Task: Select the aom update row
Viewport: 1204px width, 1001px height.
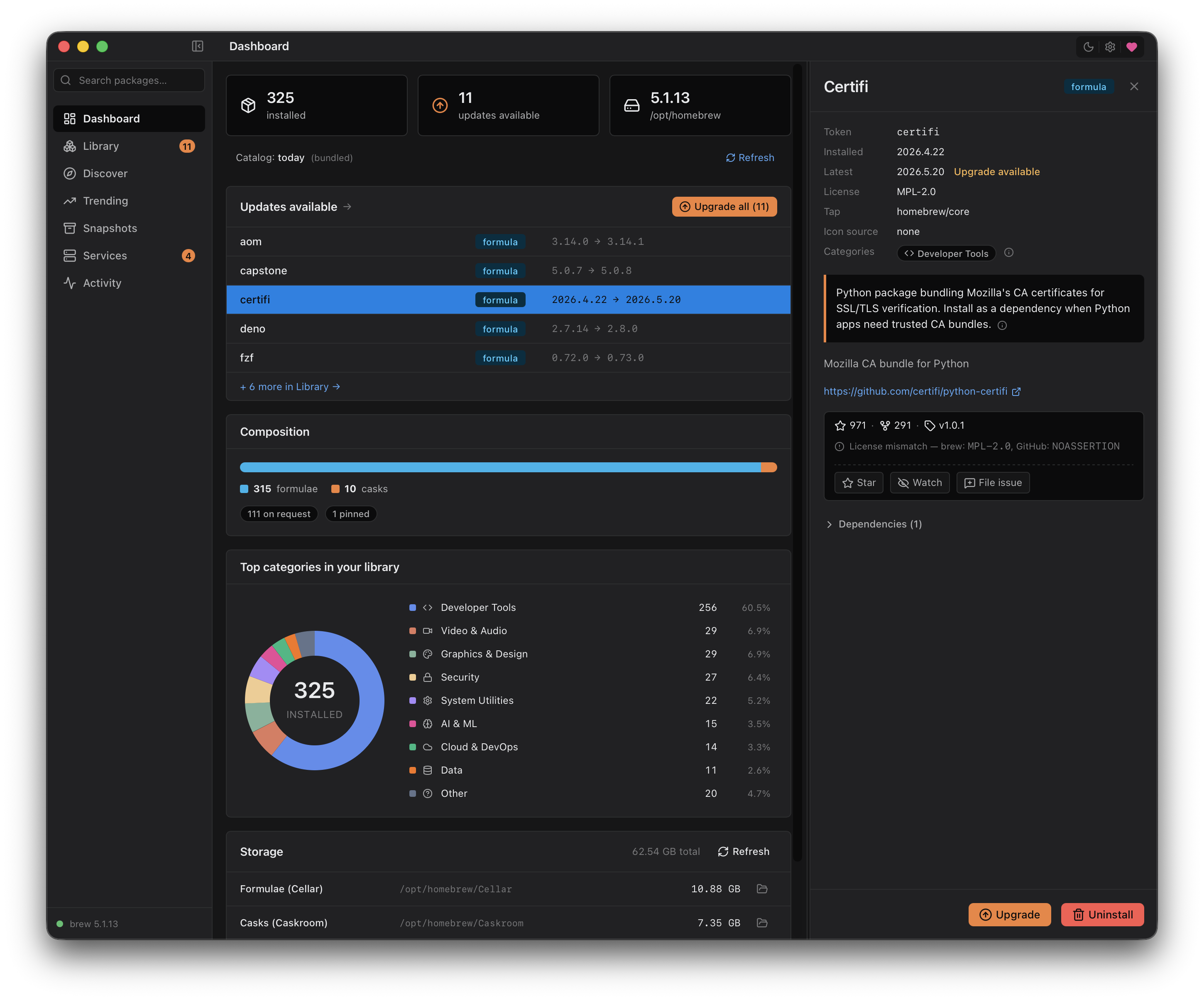Action: point(509,242)
